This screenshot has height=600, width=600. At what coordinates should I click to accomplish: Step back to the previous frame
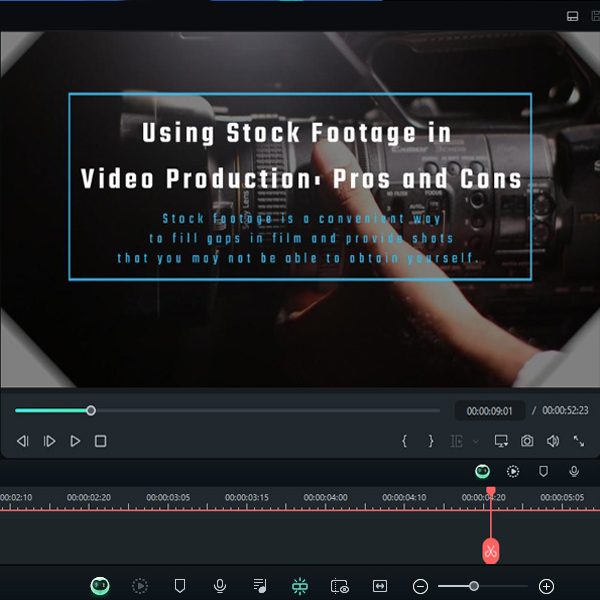pyautogui.click(x=23, y=441)
